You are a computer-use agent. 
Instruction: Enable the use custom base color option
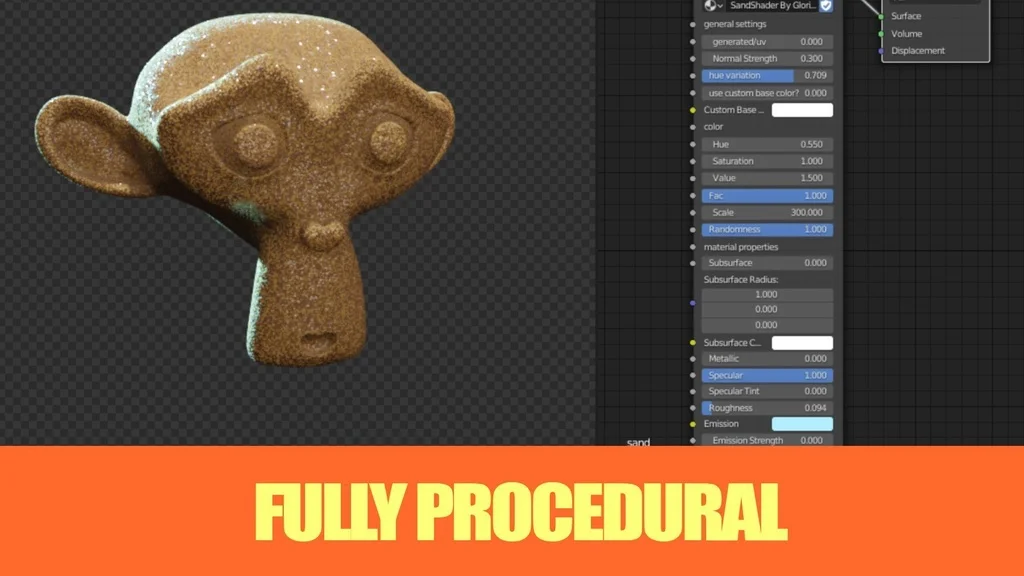tap(767, 93)
